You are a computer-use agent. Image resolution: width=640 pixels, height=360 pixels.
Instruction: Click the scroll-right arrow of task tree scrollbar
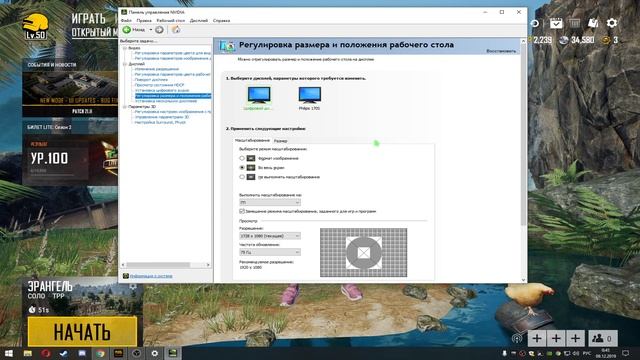coord(208,265)
